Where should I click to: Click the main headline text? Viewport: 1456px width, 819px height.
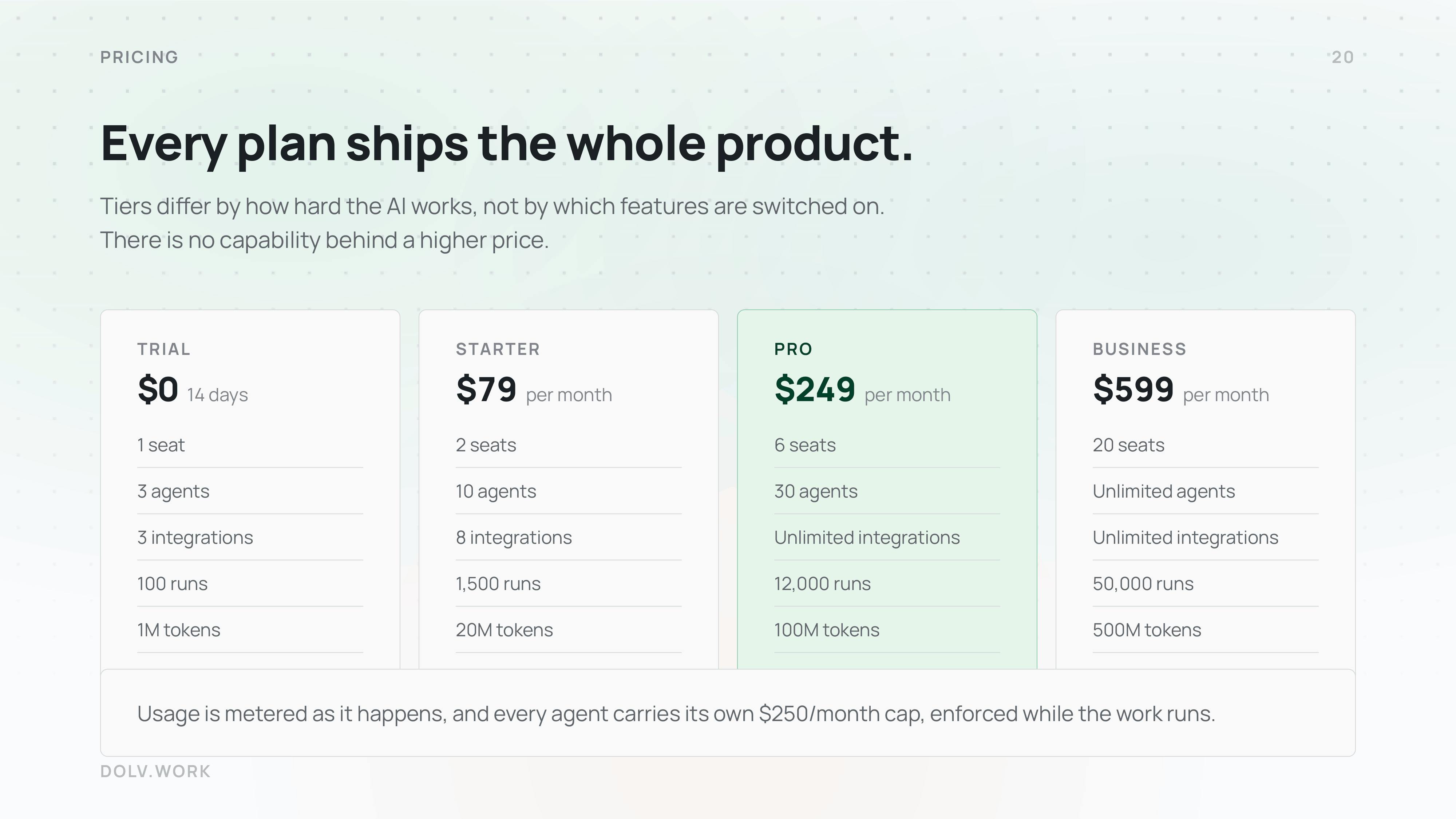(506, 144)
